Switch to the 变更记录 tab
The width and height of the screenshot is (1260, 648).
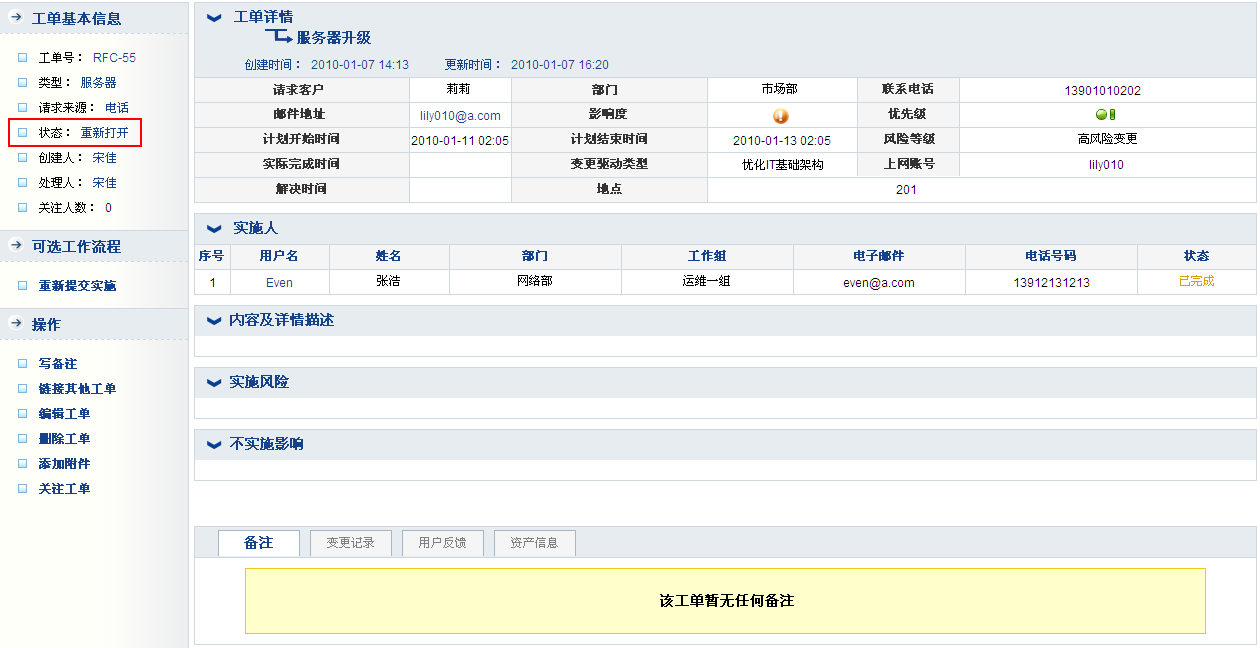point(350,543)
